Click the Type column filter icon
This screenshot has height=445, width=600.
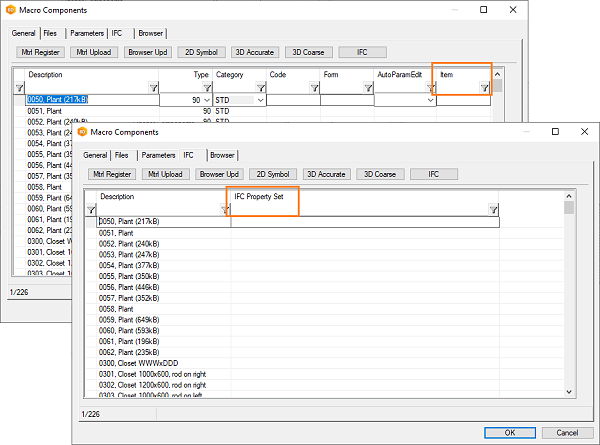pyautogui.click(x=206, y=88)
